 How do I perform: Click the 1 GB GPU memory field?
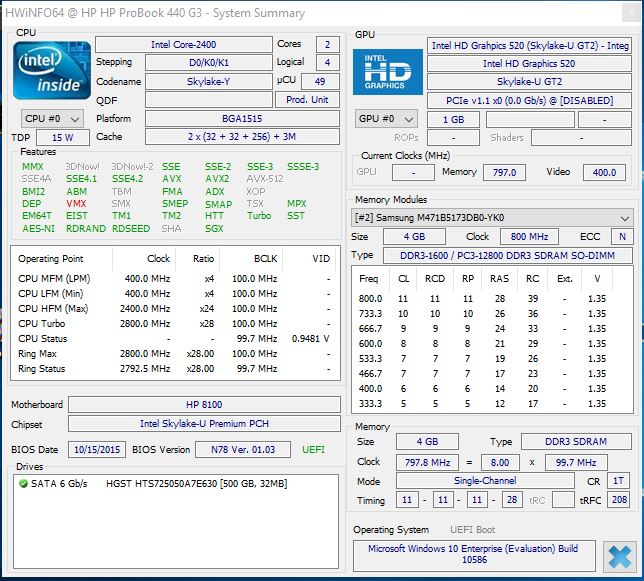tap(453, 119)
